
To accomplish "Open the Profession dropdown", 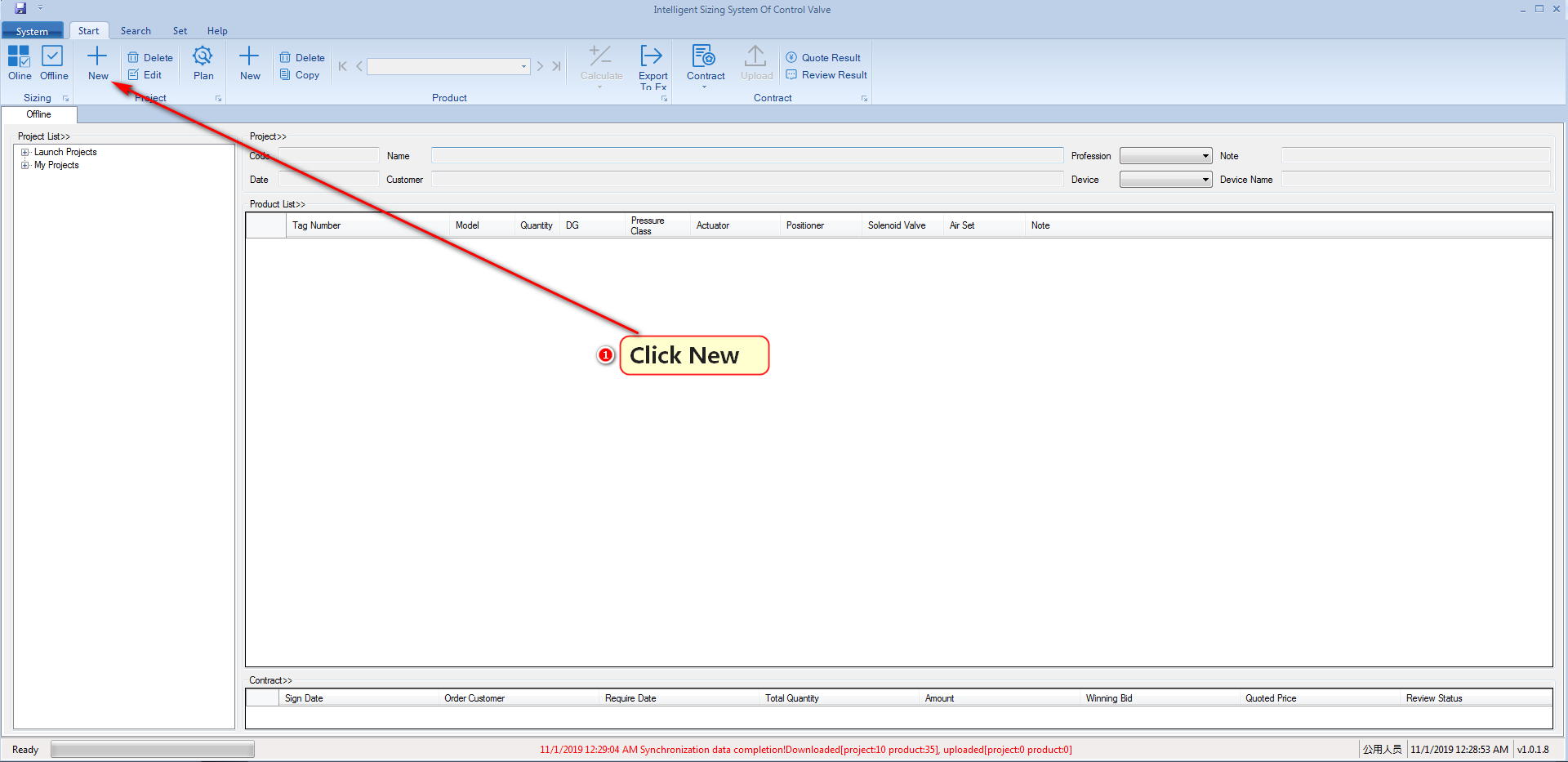I will (x=1165, y=156).
